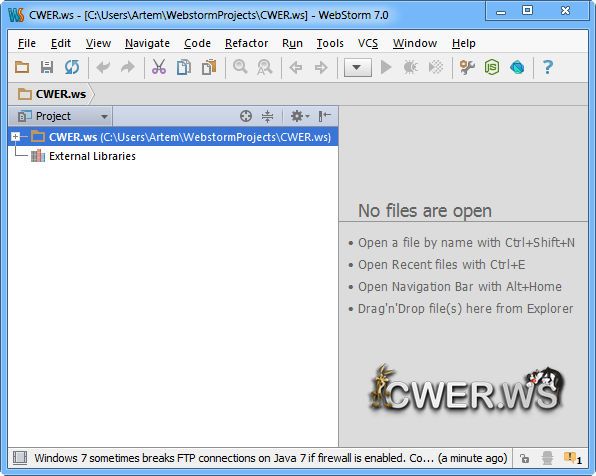Open the View menu
This screenshot has width=596, height=476.
click(98, 43)
